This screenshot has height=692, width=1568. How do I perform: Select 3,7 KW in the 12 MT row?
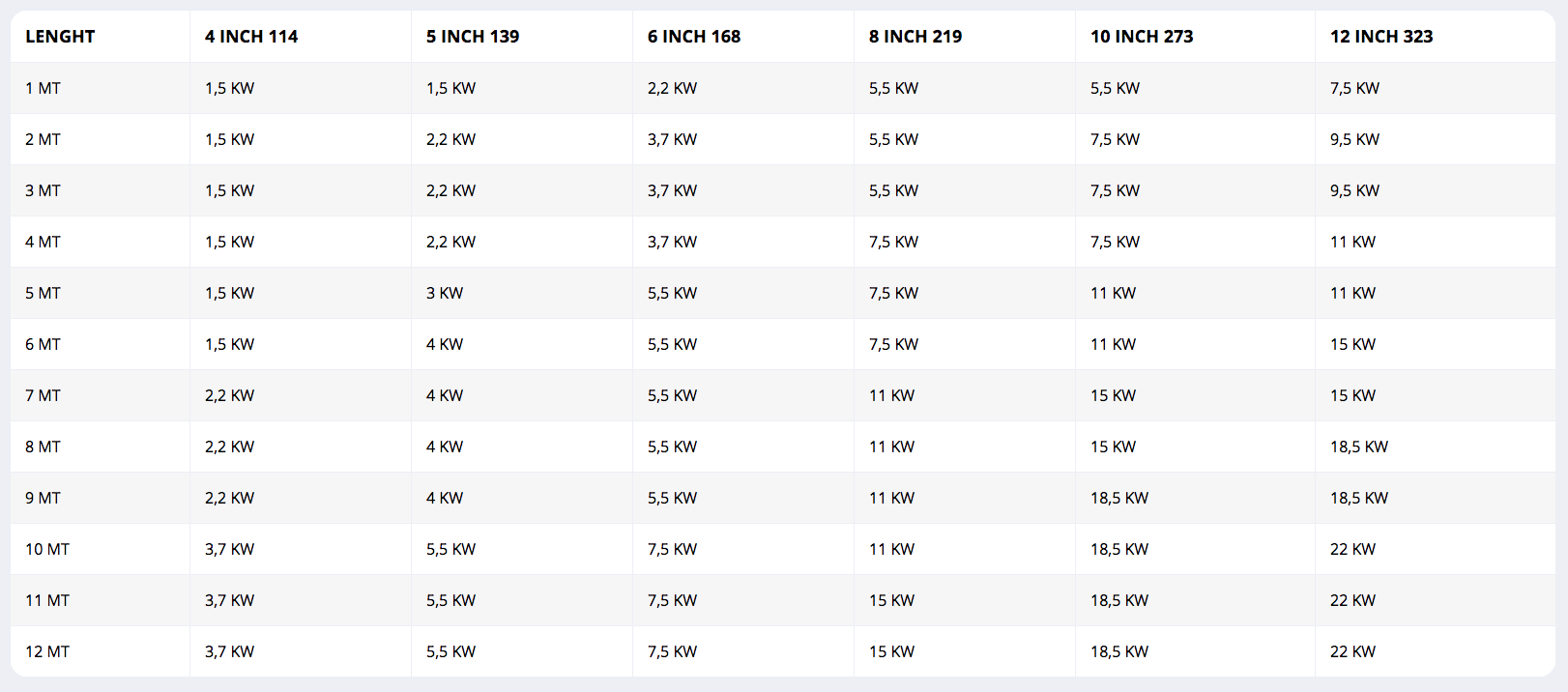[229, 651]
